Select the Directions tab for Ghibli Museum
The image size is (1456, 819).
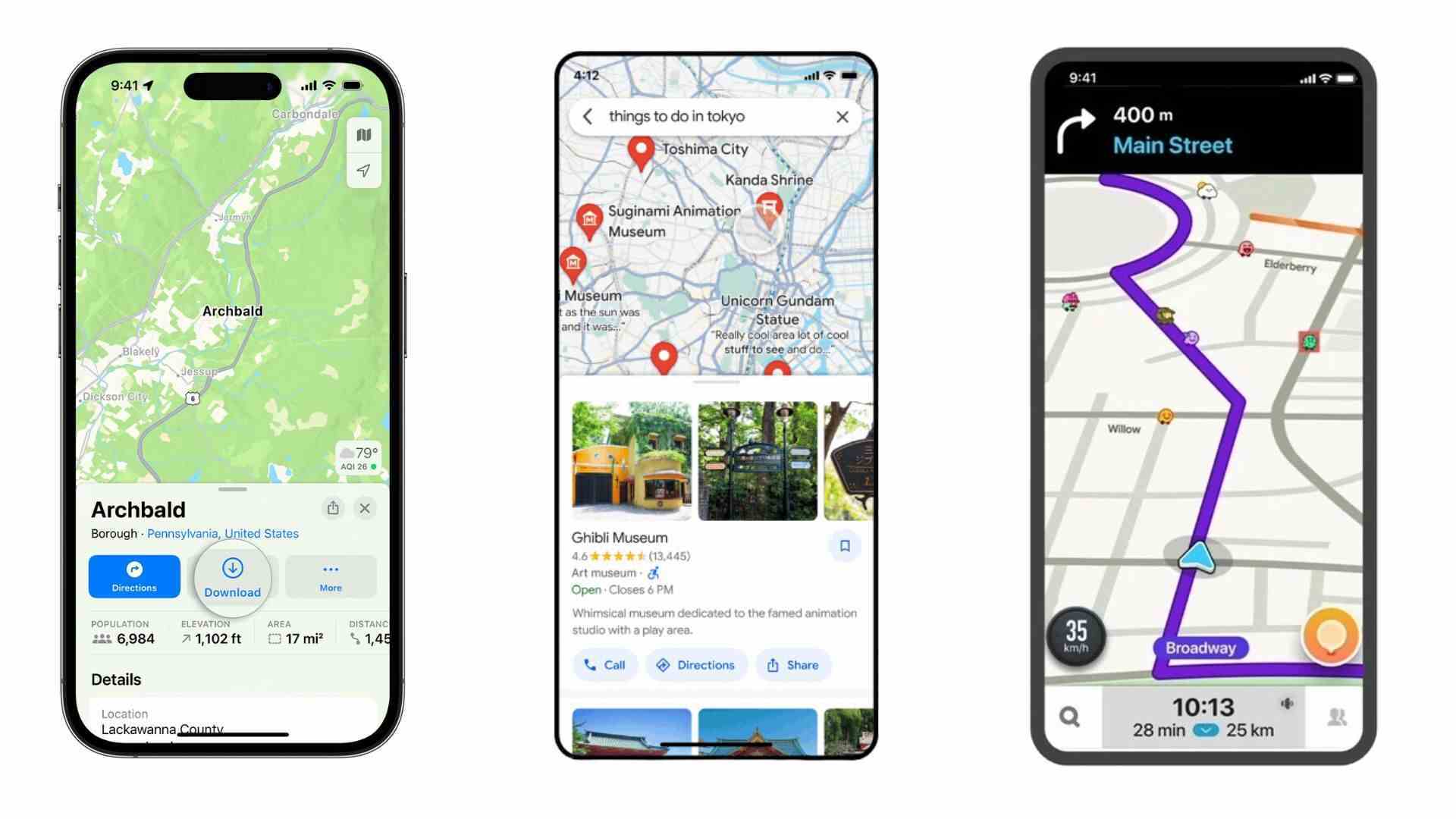(x=697, y=665)
